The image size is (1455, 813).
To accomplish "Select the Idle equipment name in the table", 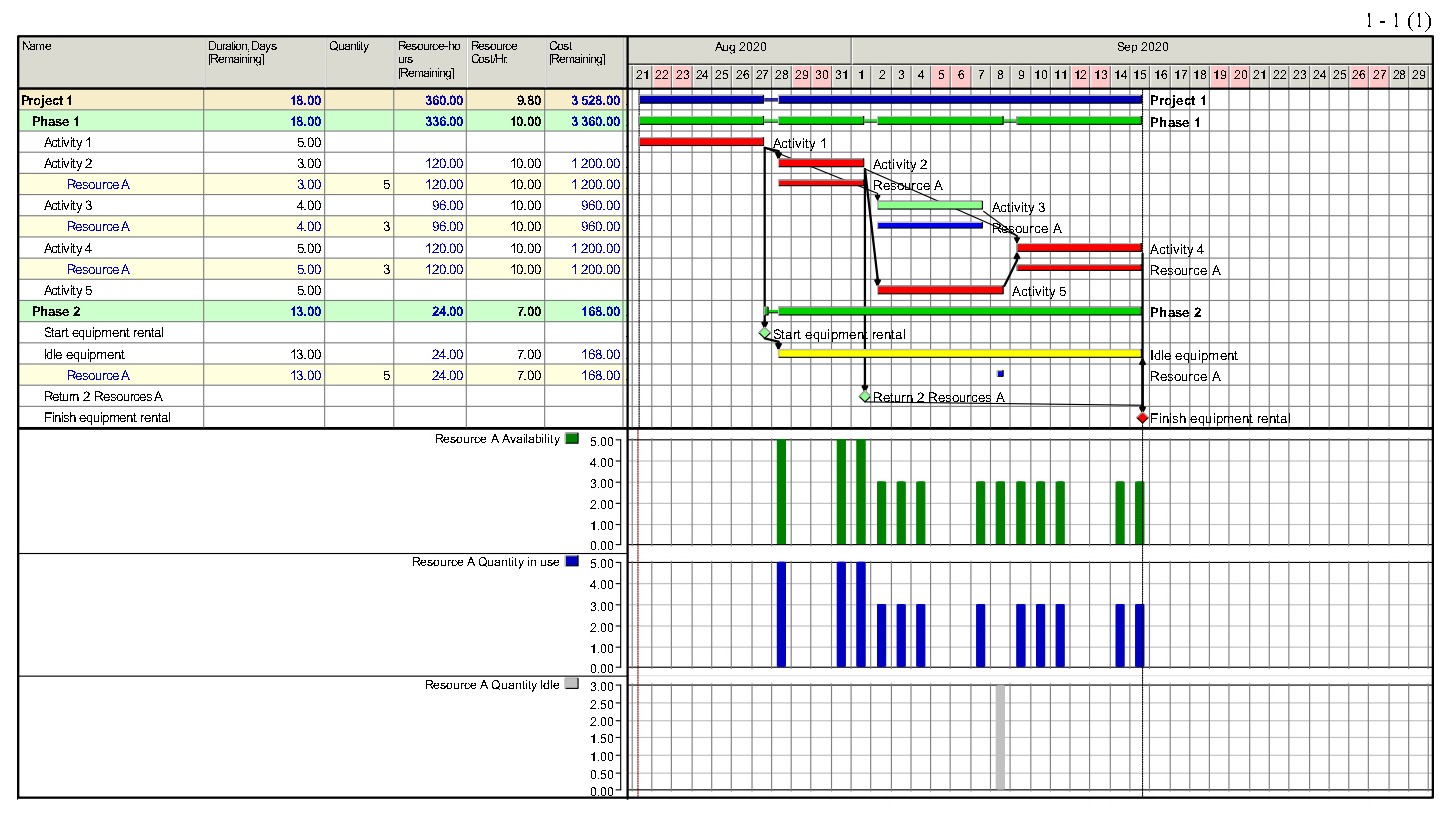I will (84, 354).
